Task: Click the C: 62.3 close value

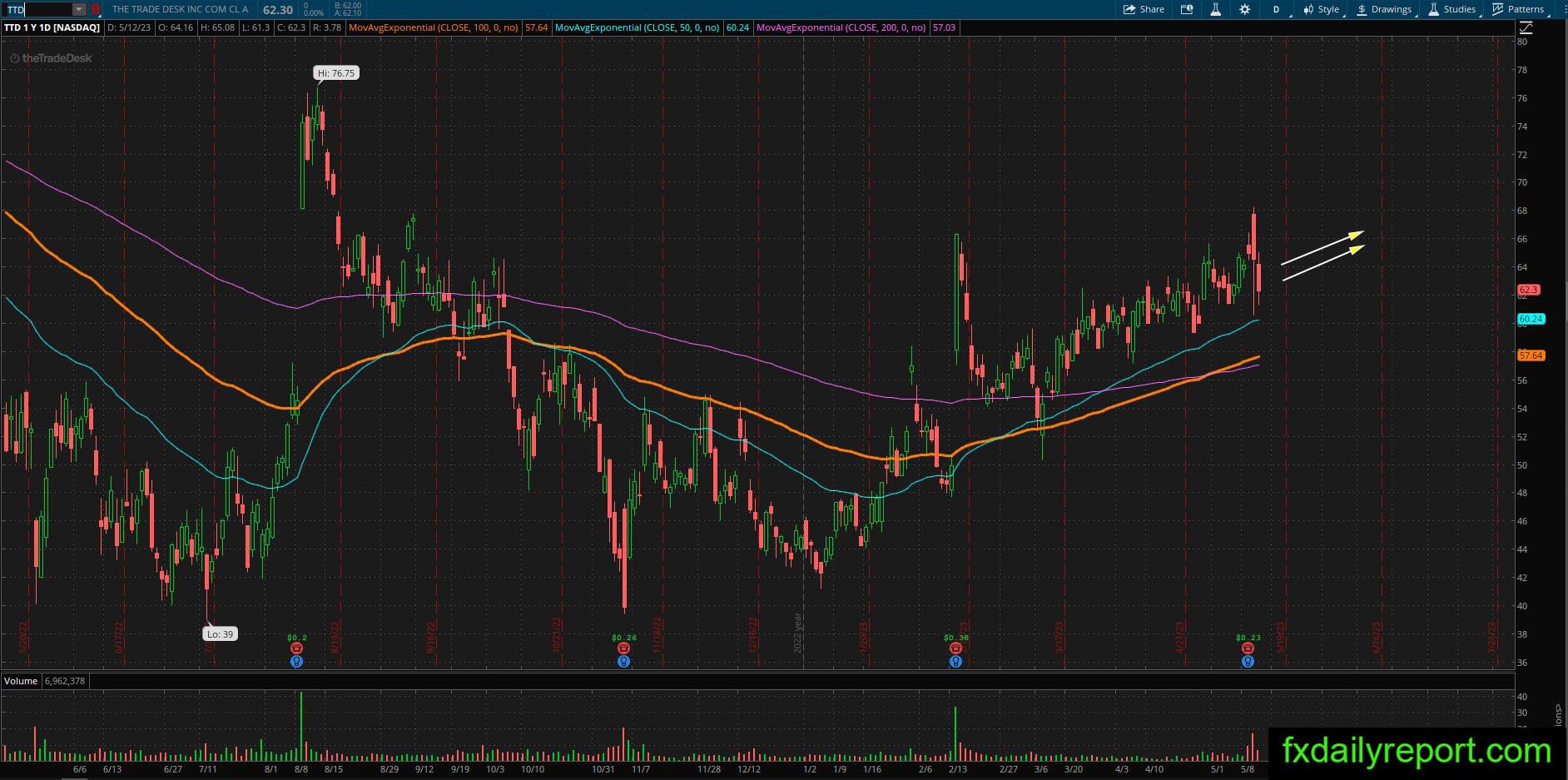Action: click(x=291, y=27)
